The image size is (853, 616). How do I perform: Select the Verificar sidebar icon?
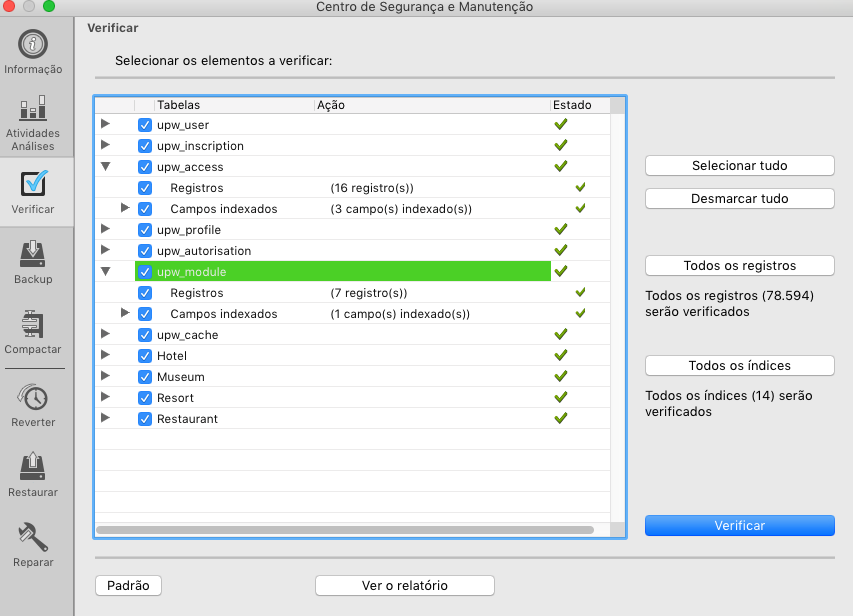coord(33,185)
